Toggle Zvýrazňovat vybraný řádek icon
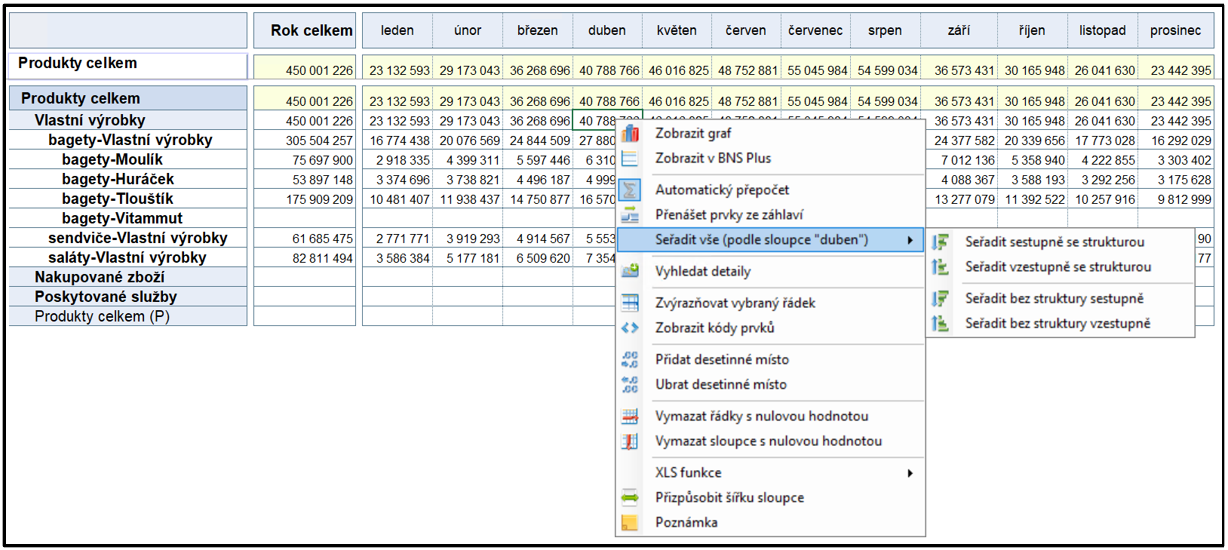 point(630,303)
